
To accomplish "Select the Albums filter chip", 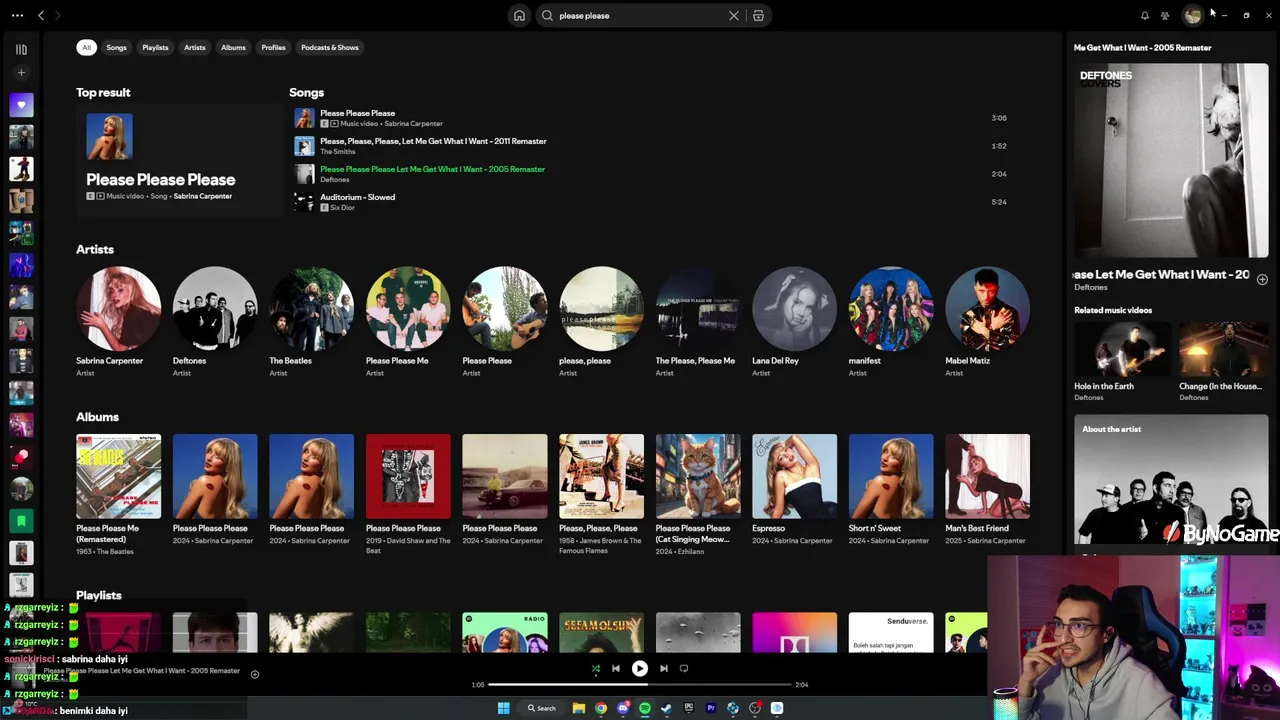I will tap(233, 48).
